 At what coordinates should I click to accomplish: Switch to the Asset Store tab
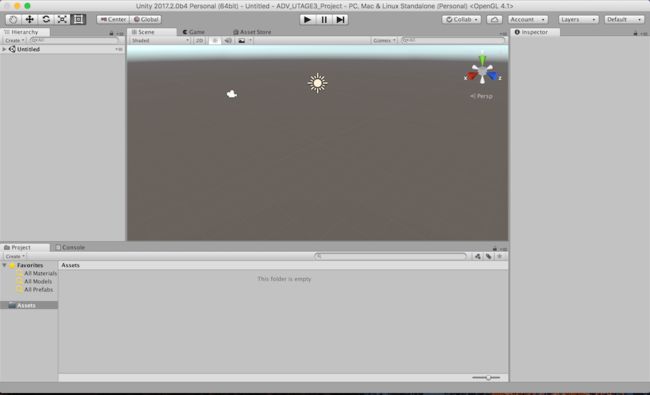pyautogui.click(x=252, y=32)
